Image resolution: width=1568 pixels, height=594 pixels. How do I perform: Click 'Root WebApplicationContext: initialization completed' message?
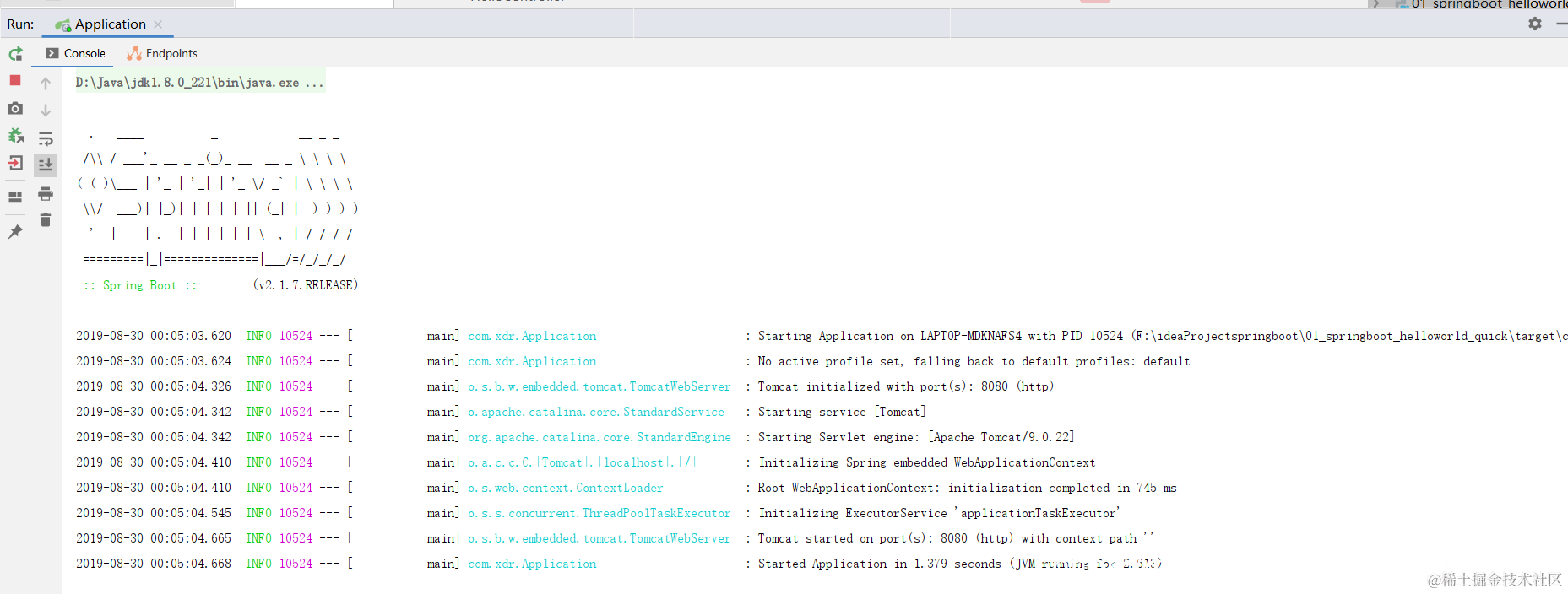pos(967,488)
